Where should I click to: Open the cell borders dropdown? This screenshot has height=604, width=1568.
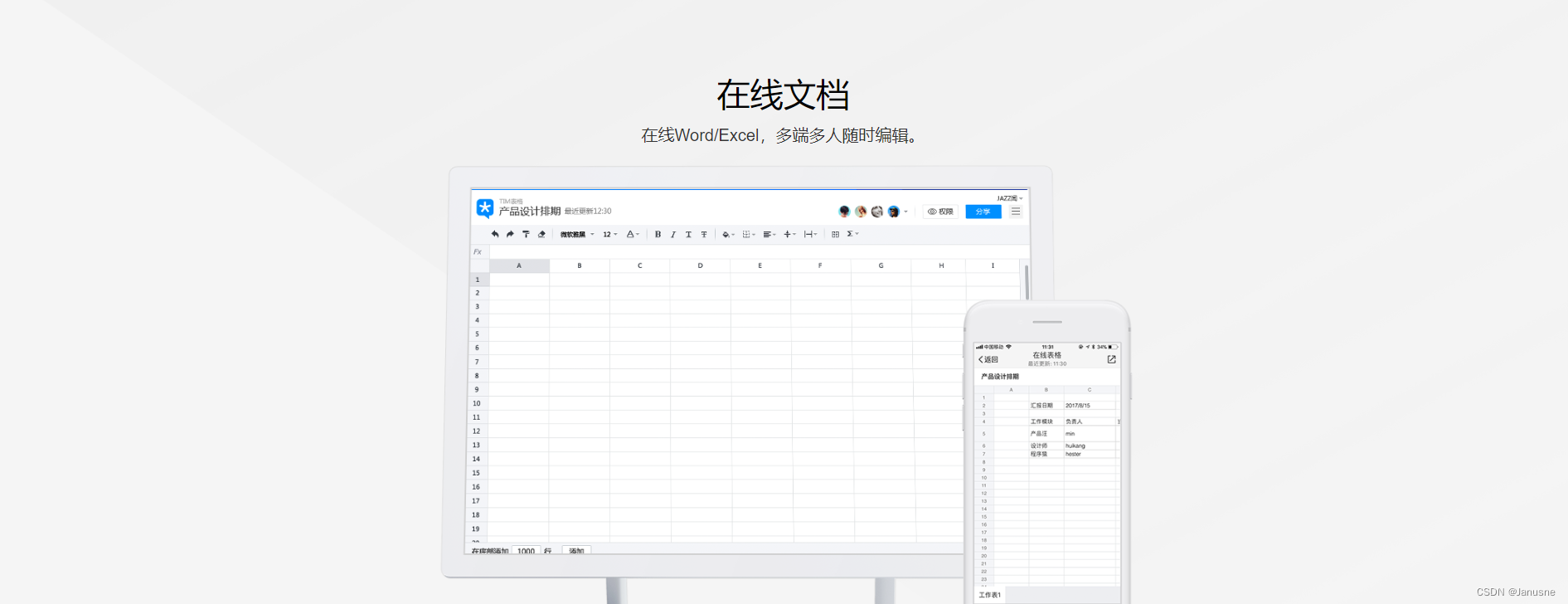(x=749, y=234)
